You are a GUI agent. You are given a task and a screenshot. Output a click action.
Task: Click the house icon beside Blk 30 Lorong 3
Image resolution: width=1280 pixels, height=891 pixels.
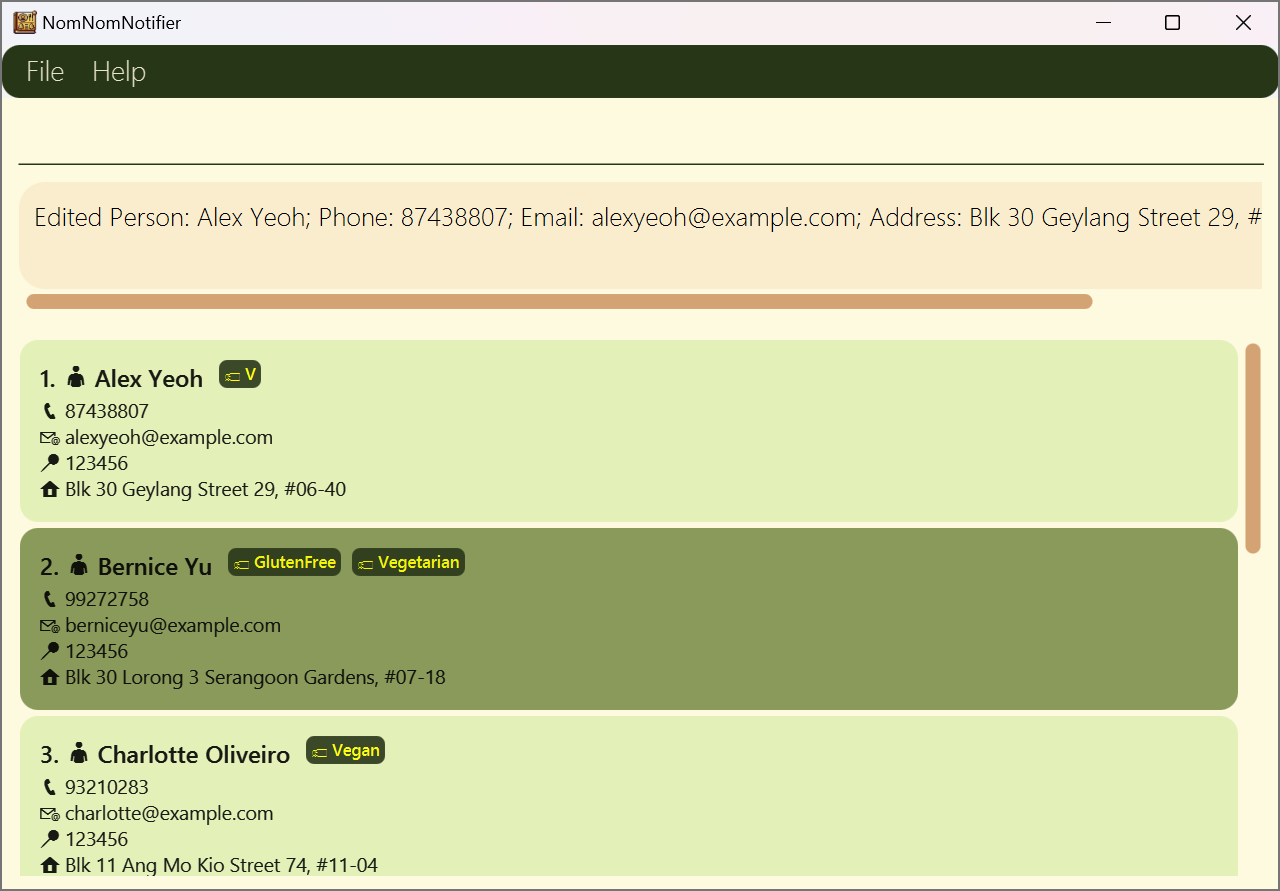point(50,678)
